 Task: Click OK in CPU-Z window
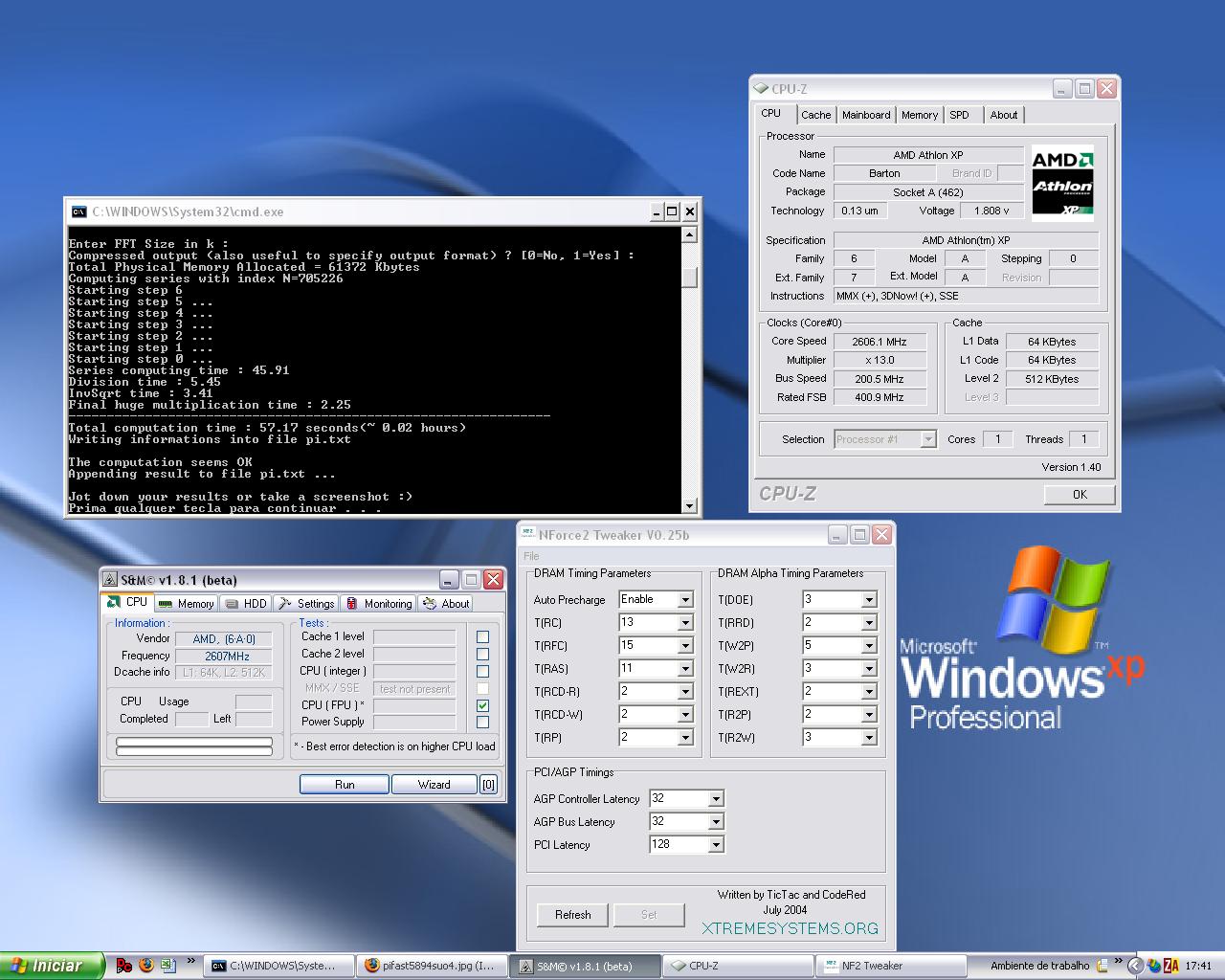[x=1080, y=494]
